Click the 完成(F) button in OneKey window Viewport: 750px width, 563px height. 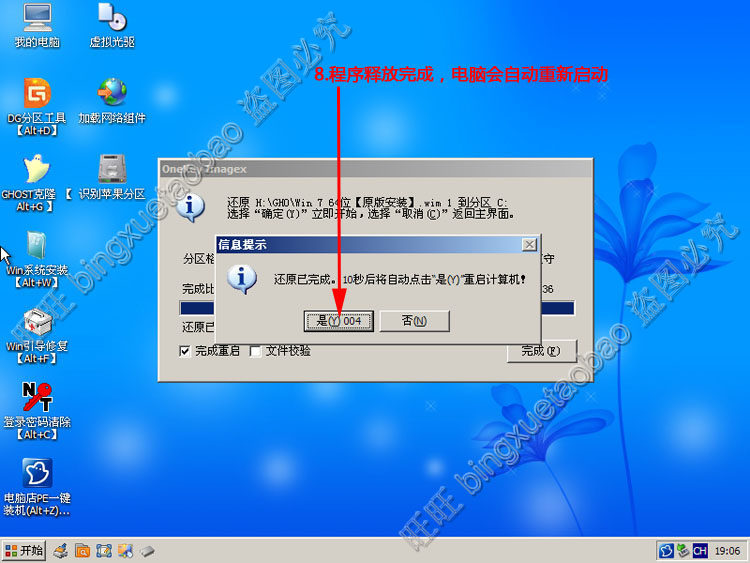(541, 351)
